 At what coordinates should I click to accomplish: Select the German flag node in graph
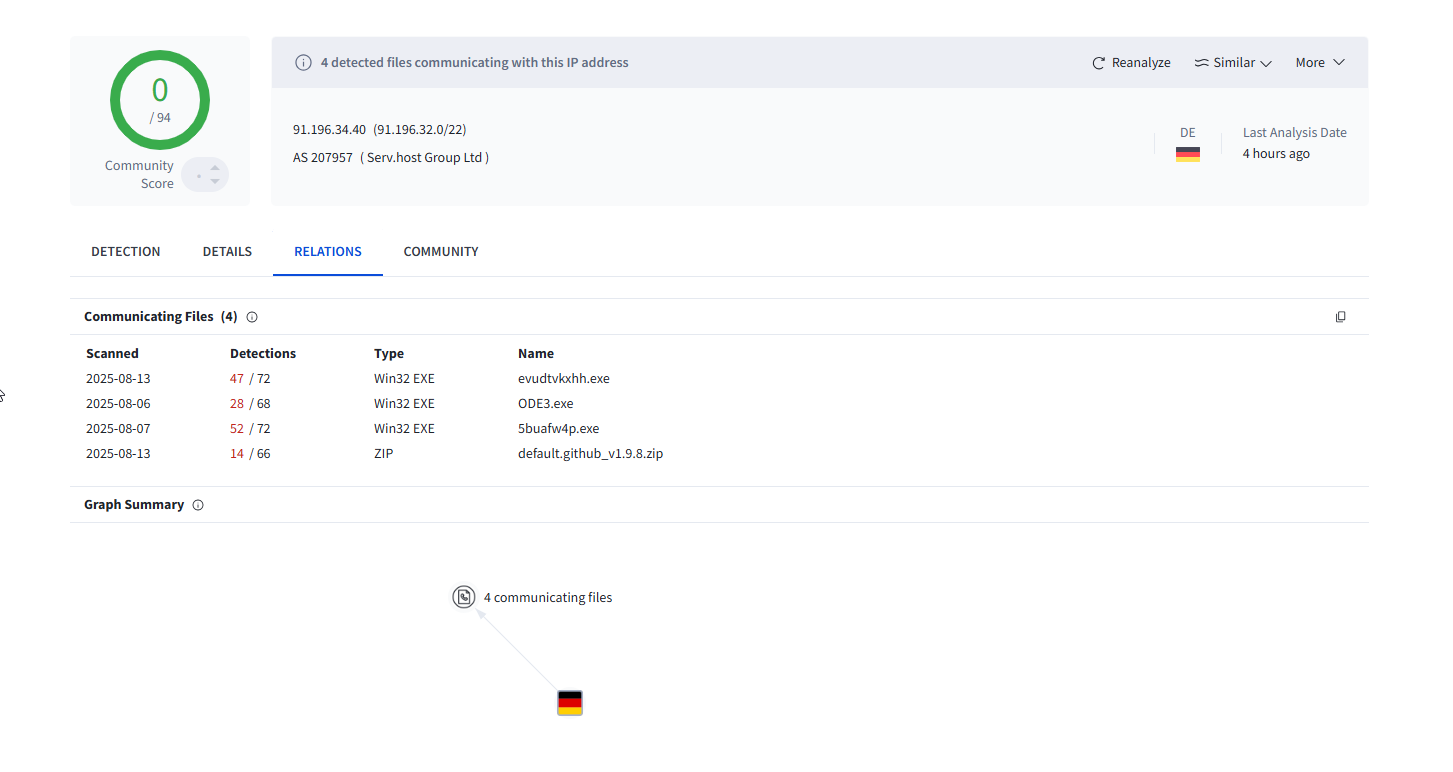click(x=569, y=703)
